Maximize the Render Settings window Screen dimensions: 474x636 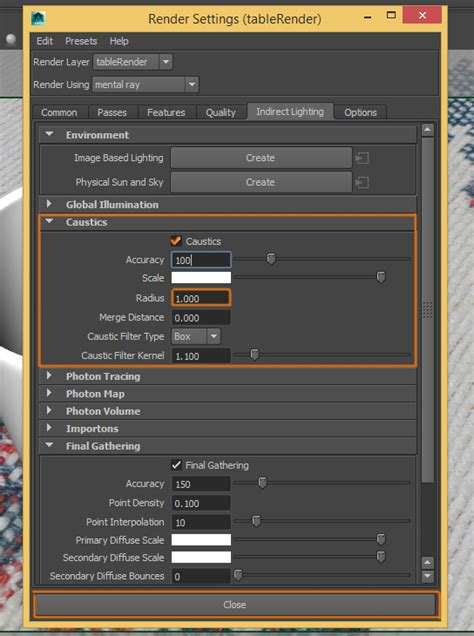(391, 15)
